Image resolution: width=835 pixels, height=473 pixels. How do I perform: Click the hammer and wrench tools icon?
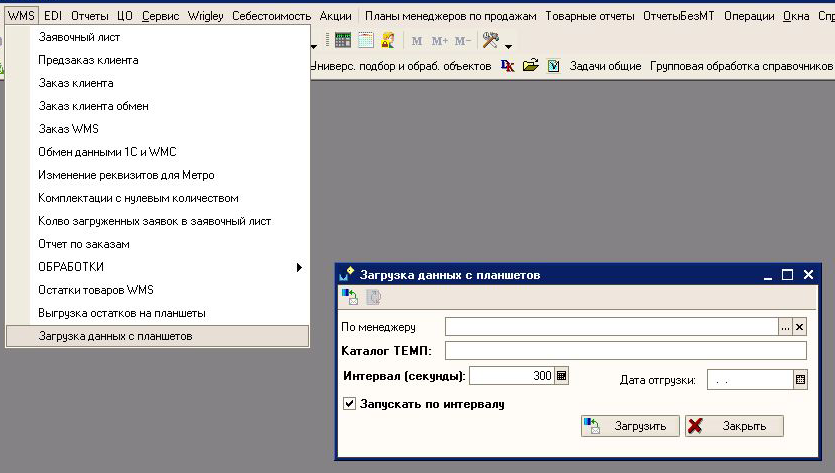click(x=490, y=40)
